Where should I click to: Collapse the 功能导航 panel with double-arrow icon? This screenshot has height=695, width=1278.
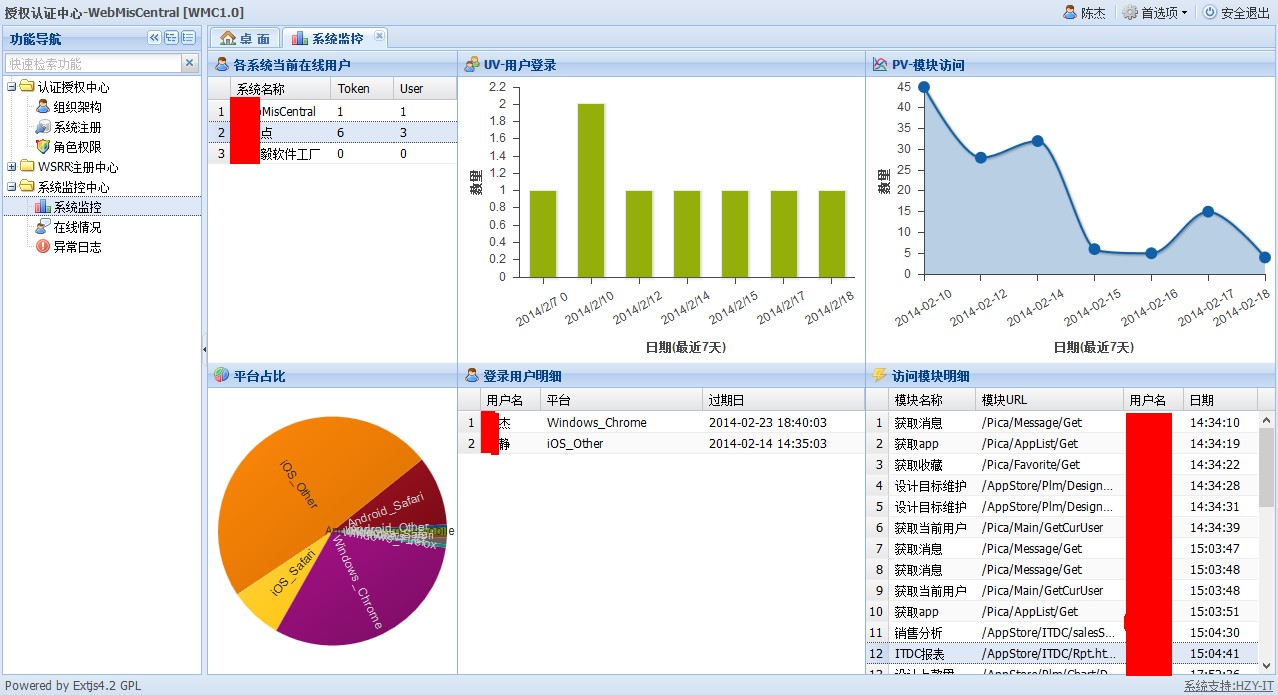coord(154,38)
